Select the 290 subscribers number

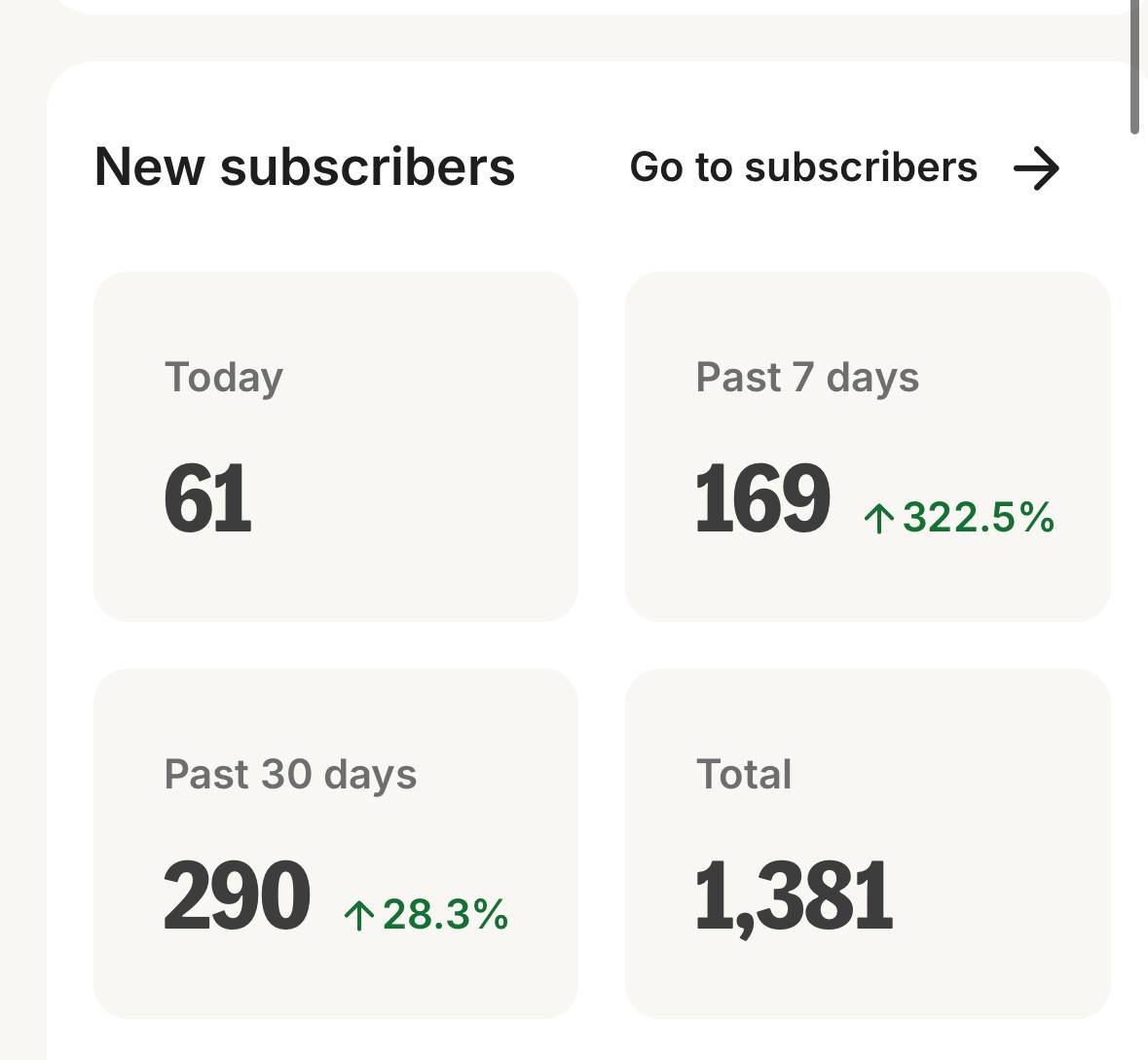(x=237, y=896)
